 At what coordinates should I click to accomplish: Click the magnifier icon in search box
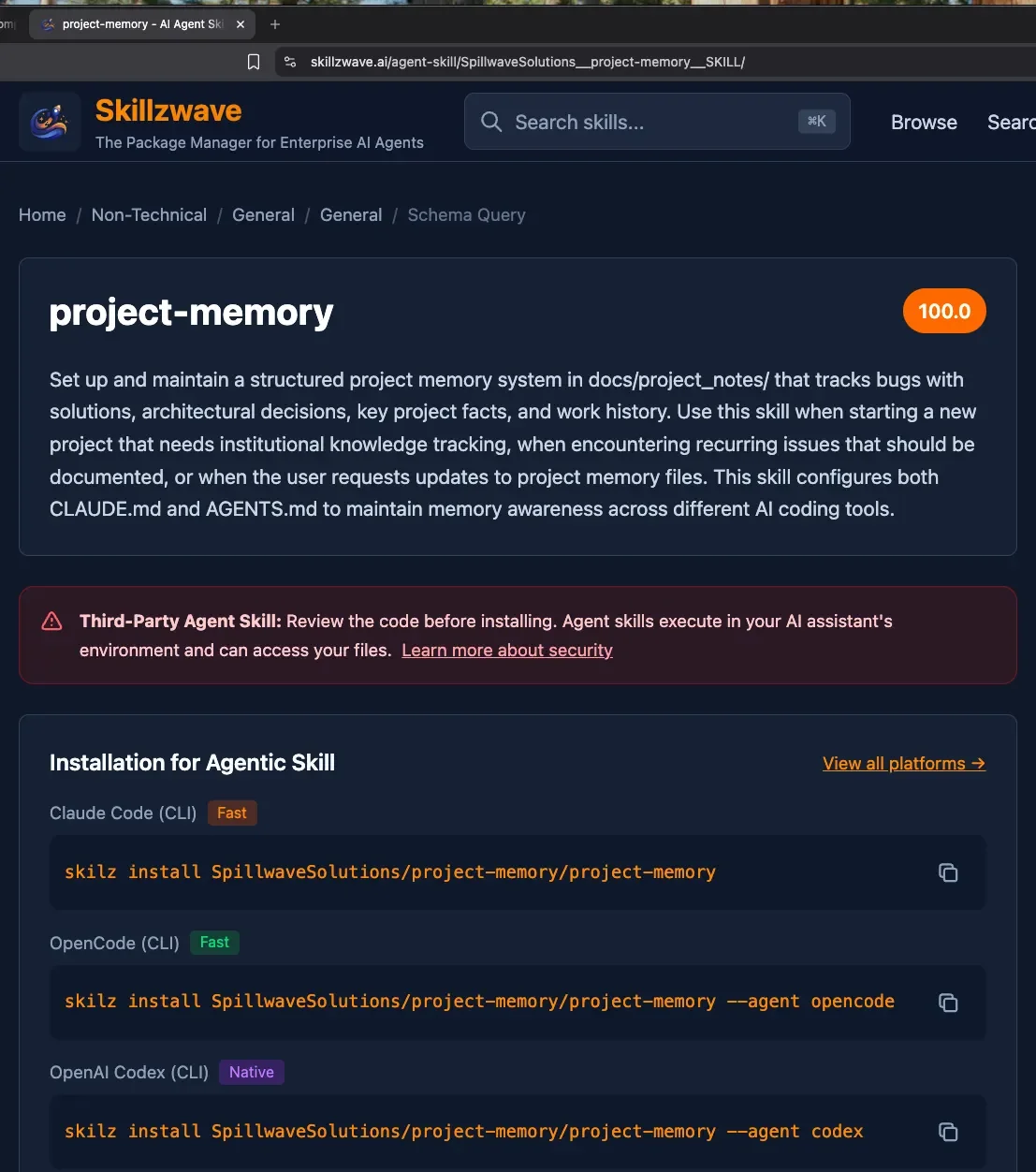coord(491,122)
